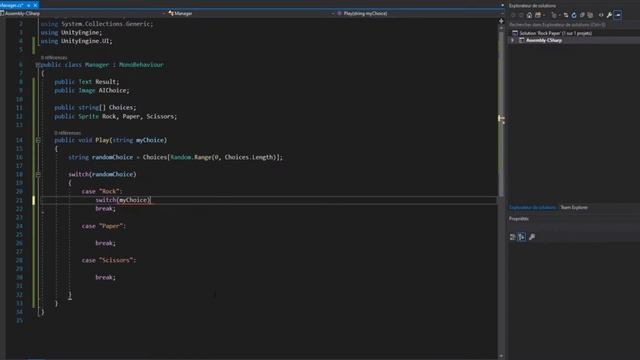The height and width of the screenshot is (360, 640).
Task: Collapse the Manager class code block
Action: [38, 65]
